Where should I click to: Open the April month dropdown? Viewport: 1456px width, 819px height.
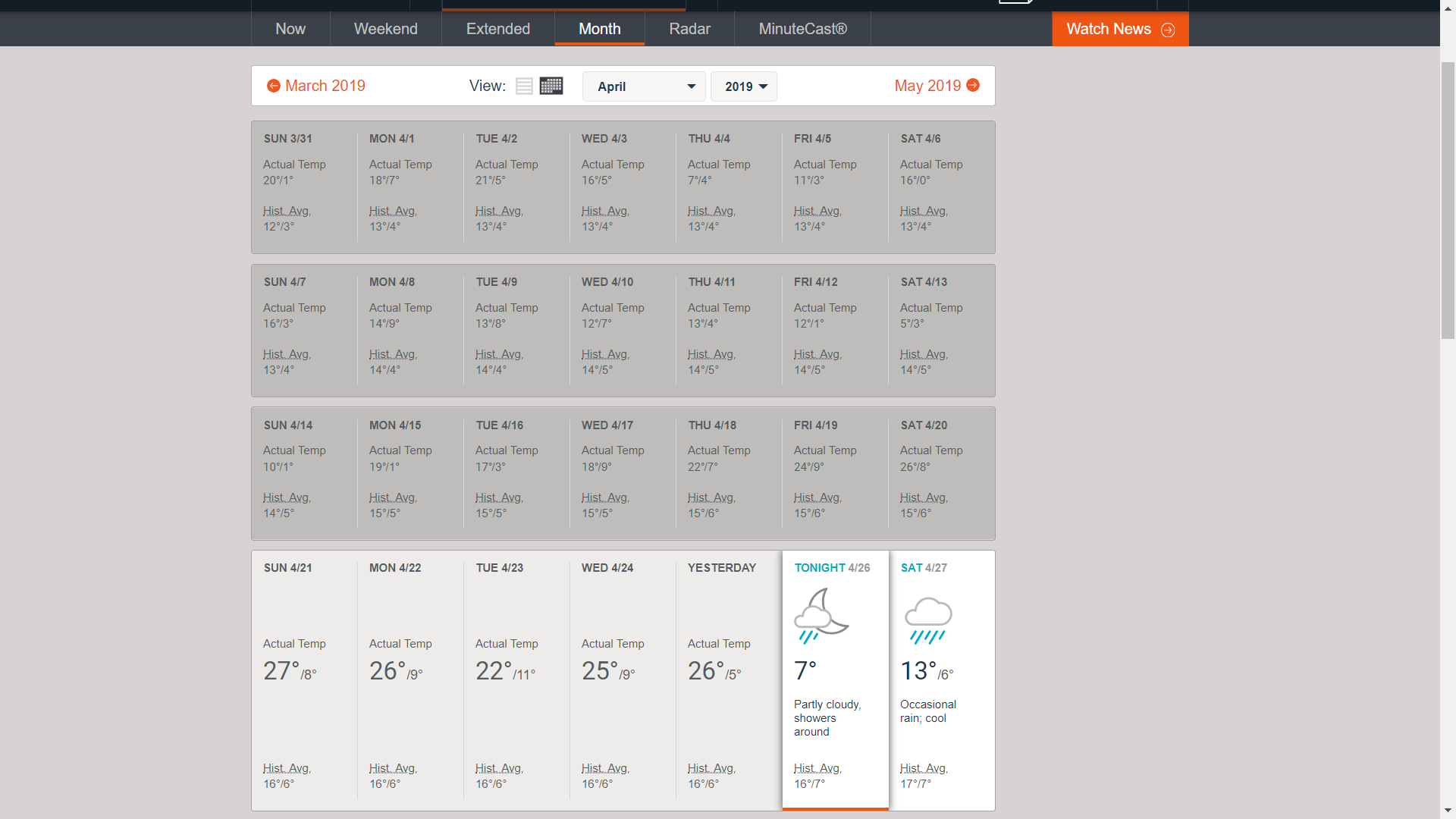click(644, 86)
